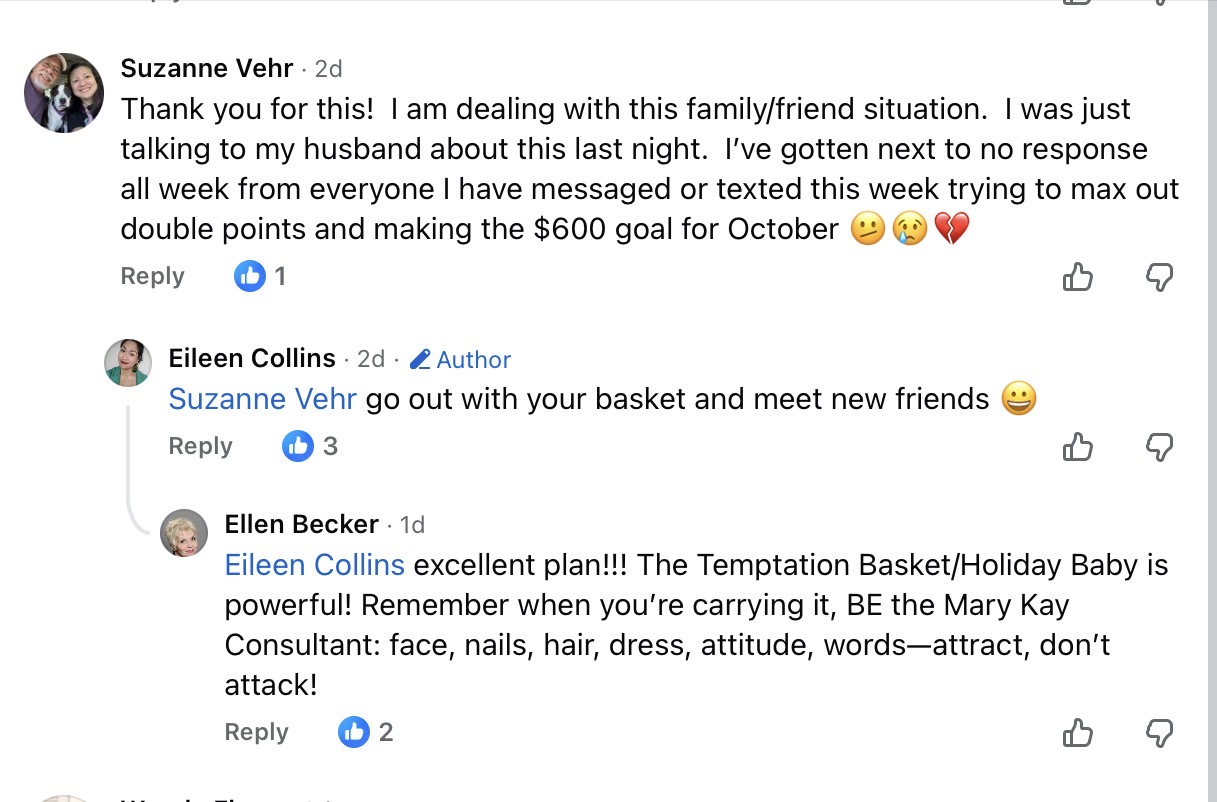Open Suzanne Vehr's profile picture

(64, 93)
